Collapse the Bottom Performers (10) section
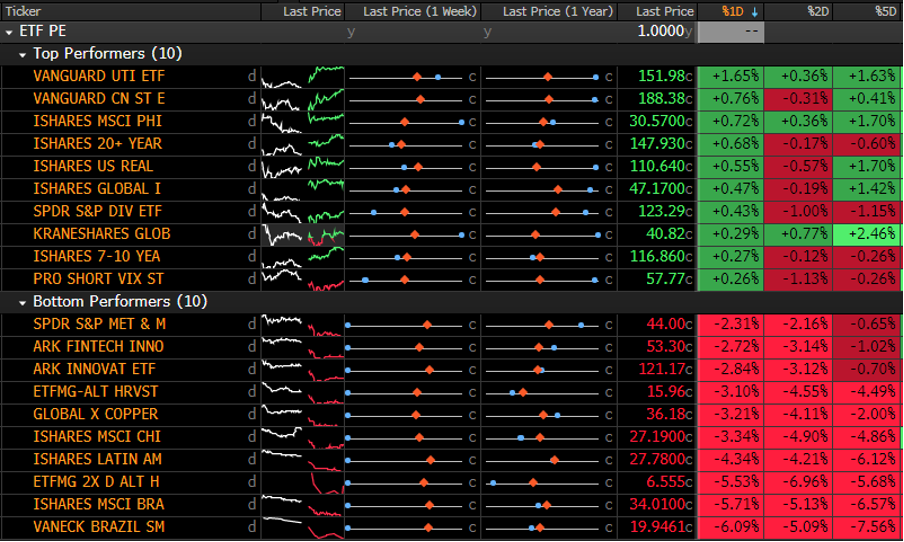The width and height of the screenshot is (904, 542). click(x=22, y=303)
